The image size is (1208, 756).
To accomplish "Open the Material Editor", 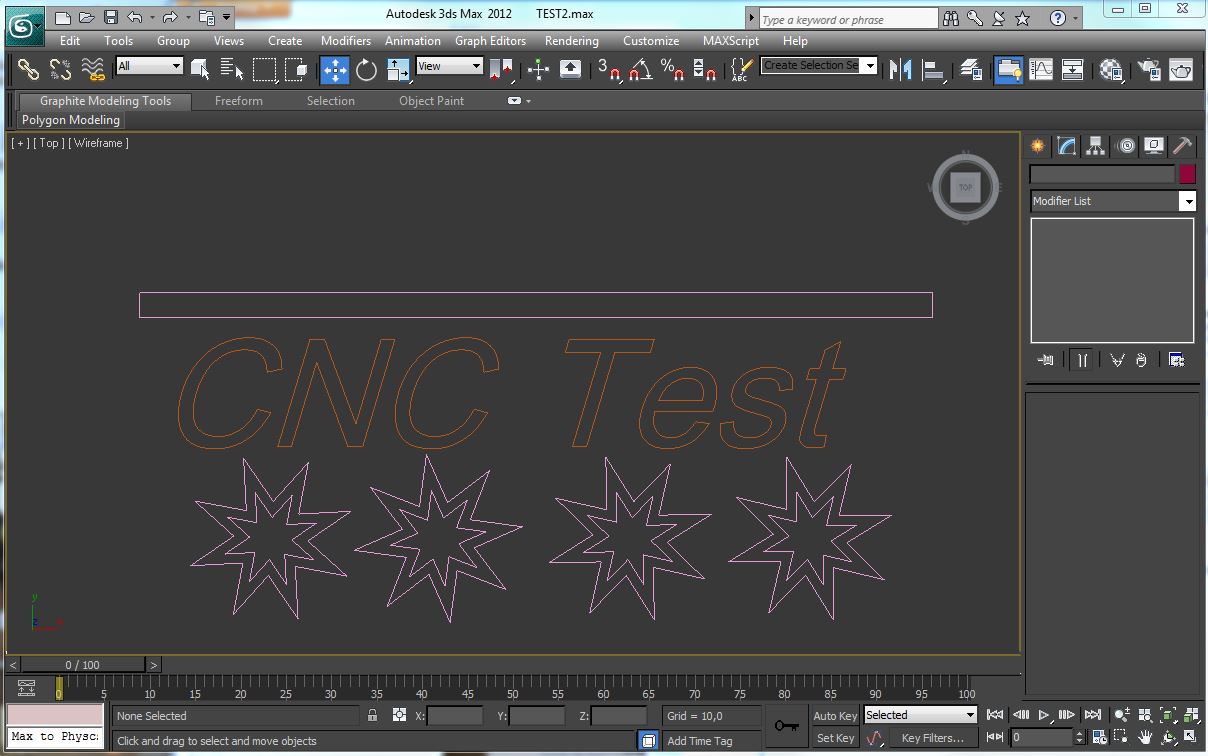I will [x=1111, y=69].
